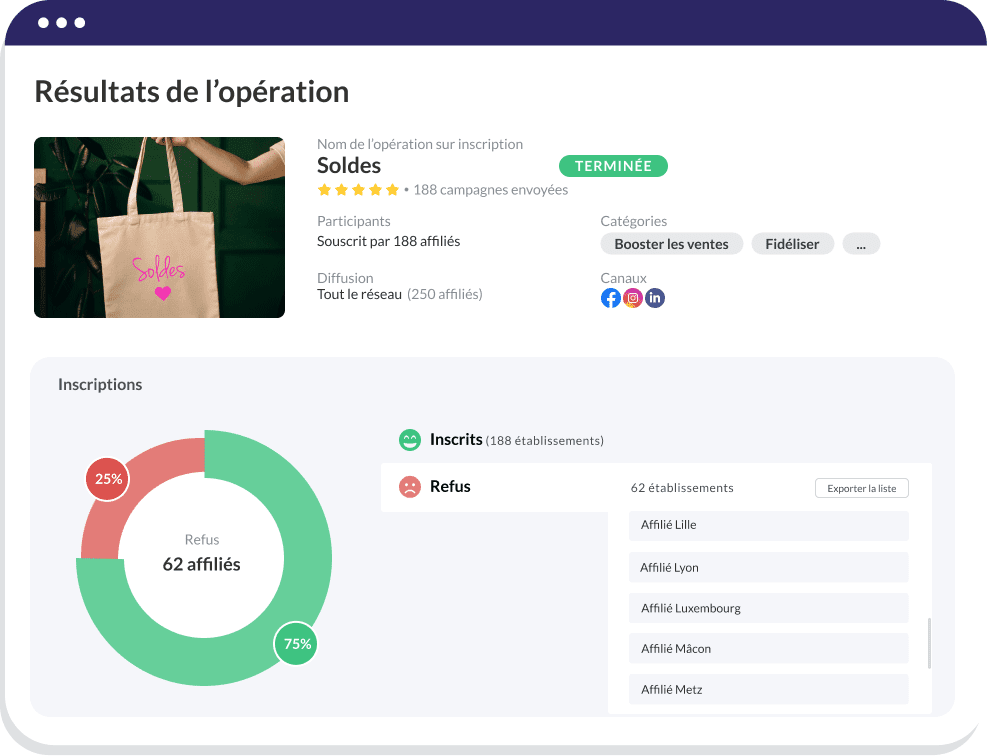Click the LinkedIn channel icon

[655, 297]
